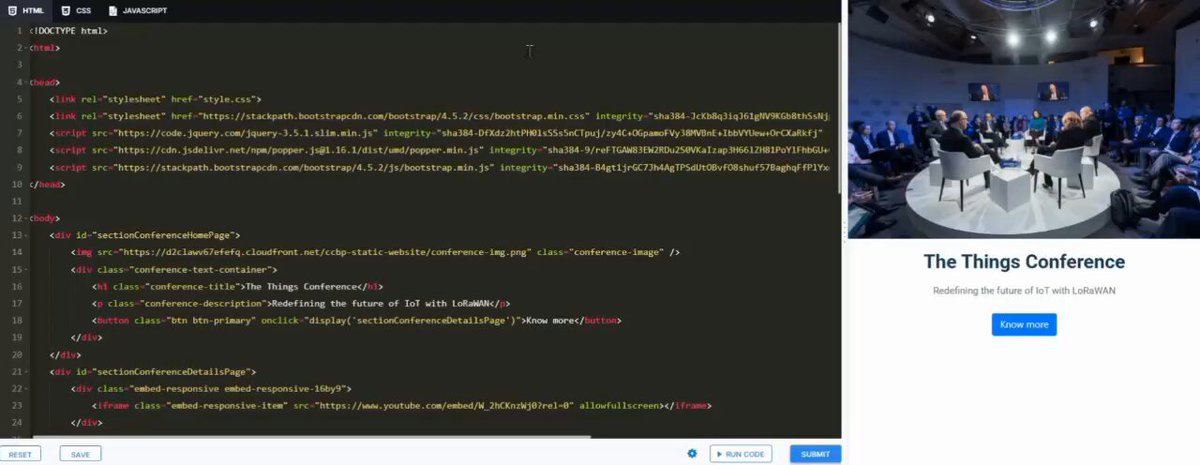The image size is (1200, 465).
Task: Click the SAVE button
Action: [x=80, y=454]
